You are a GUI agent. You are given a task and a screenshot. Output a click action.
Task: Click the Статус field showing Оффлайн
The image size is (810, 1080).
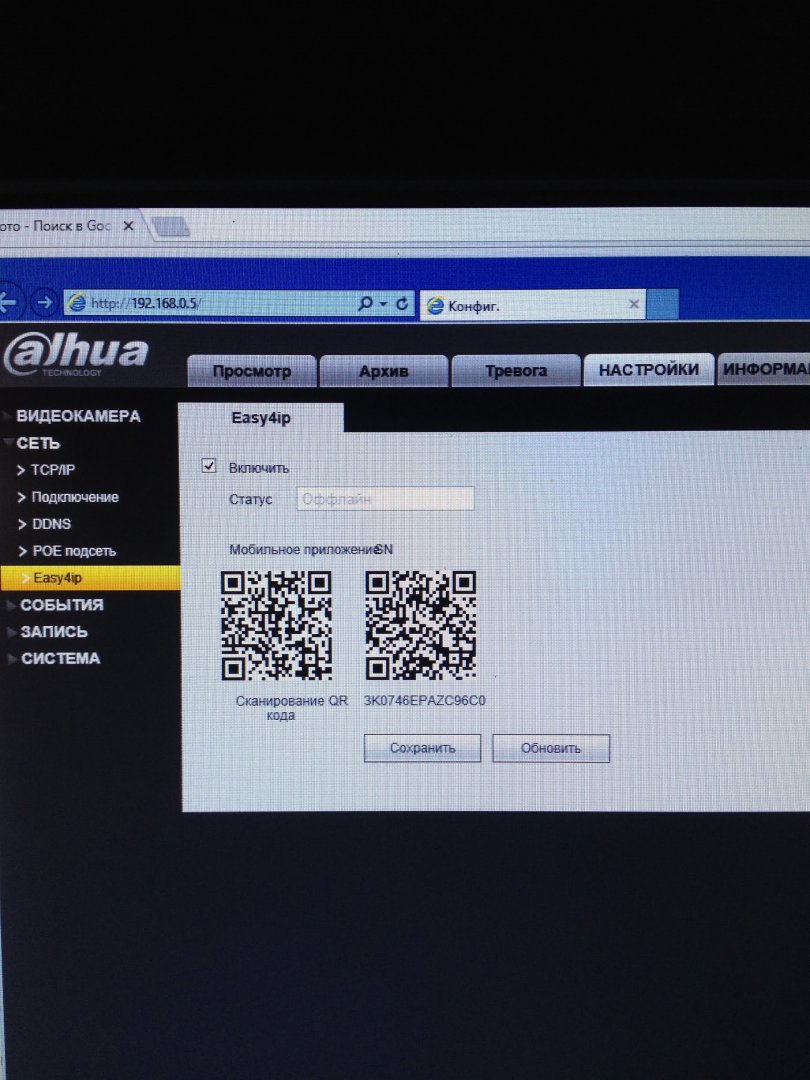[x=385, y=499]
